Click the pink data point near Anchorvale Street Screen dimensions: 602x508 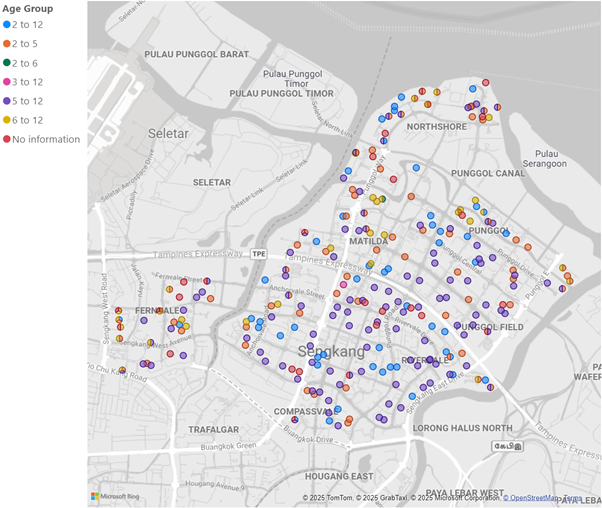pyautogui.click(x=343, y=285)
